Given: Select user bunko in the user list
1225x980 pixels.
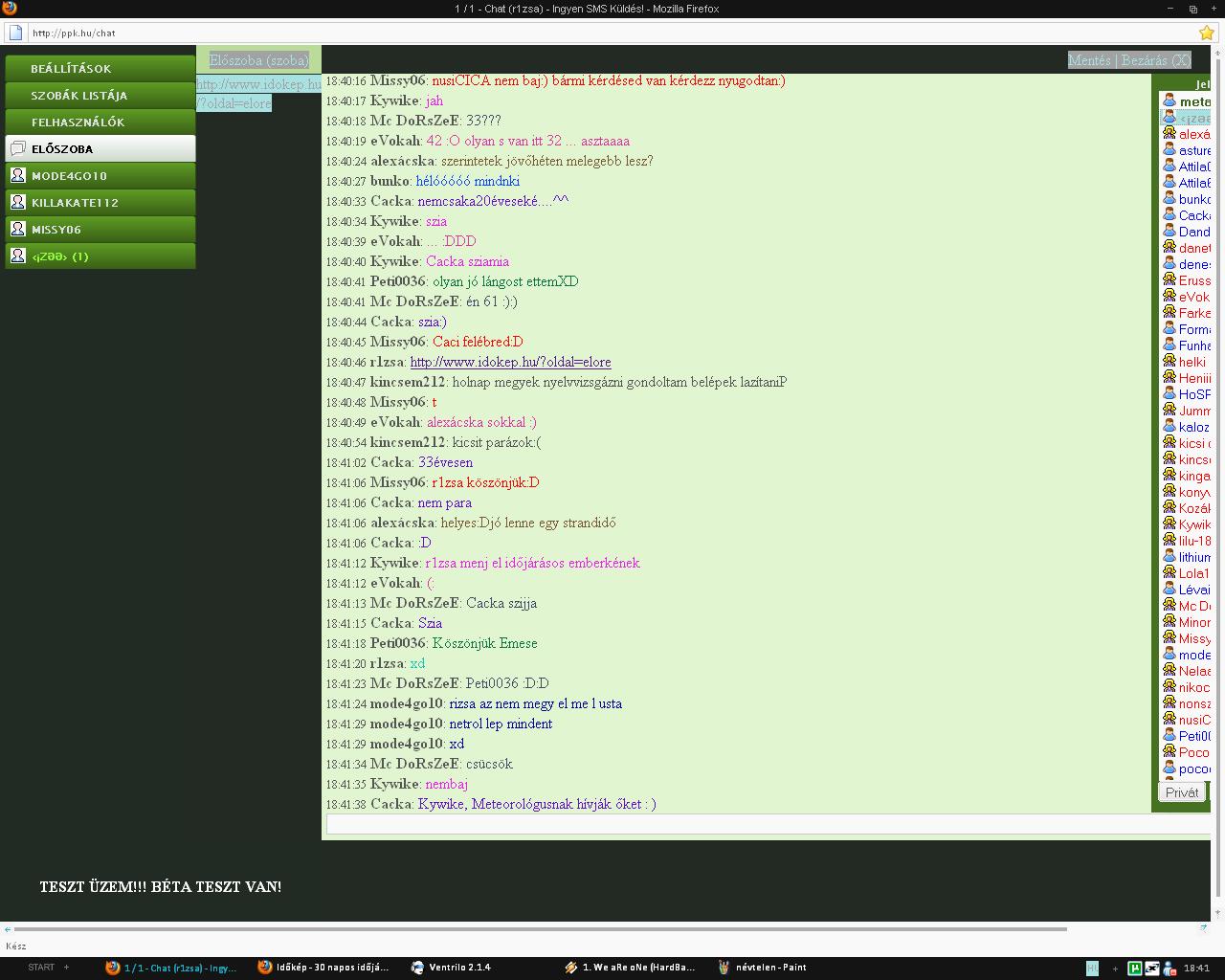Looking at the screenshot, I should point(1193,199).
